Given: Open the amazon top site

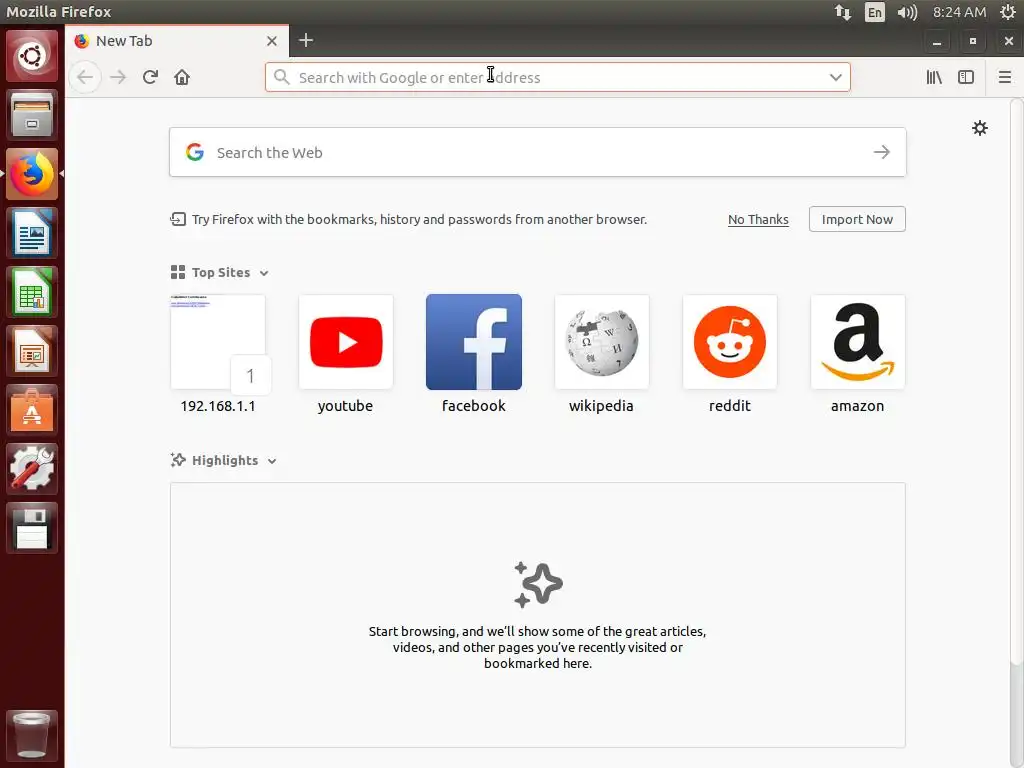Looking at the screenshot, I should pos(857,354).
